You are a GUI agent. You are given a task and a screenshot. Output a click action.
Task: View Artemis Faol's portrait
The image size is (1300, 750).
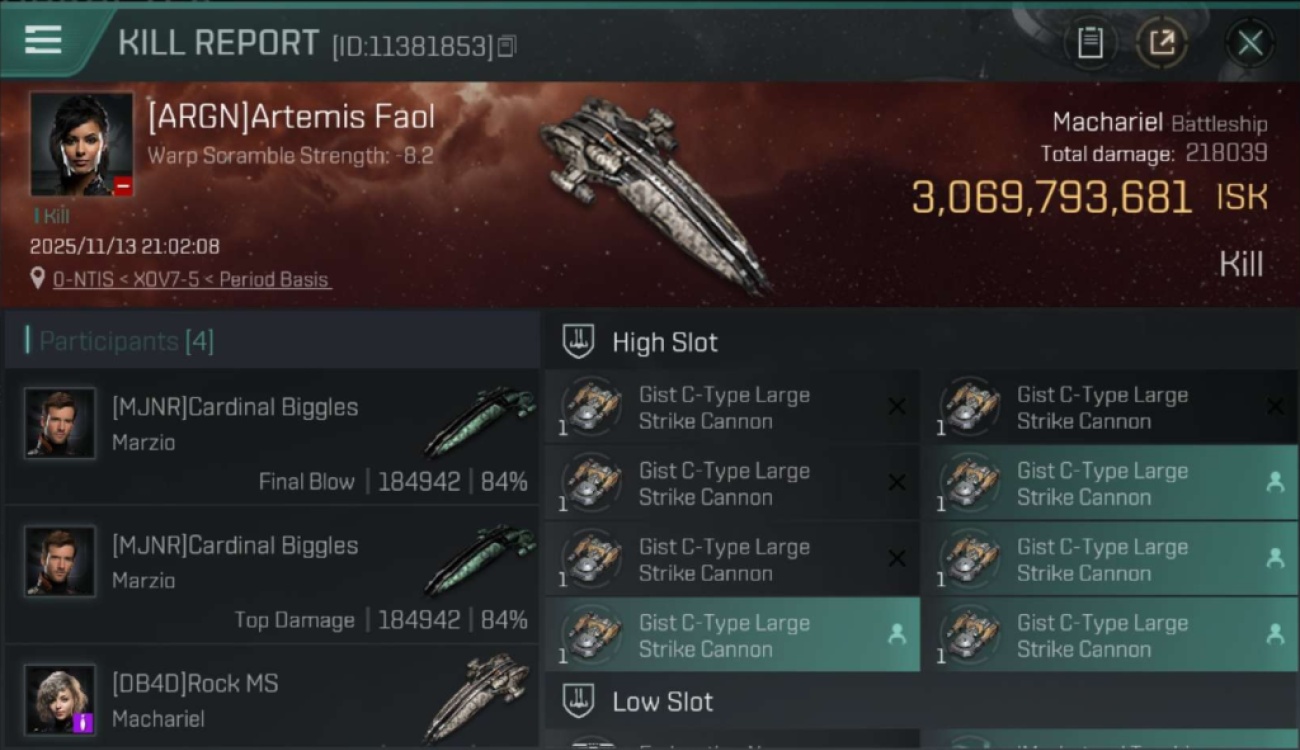point(81,144)
